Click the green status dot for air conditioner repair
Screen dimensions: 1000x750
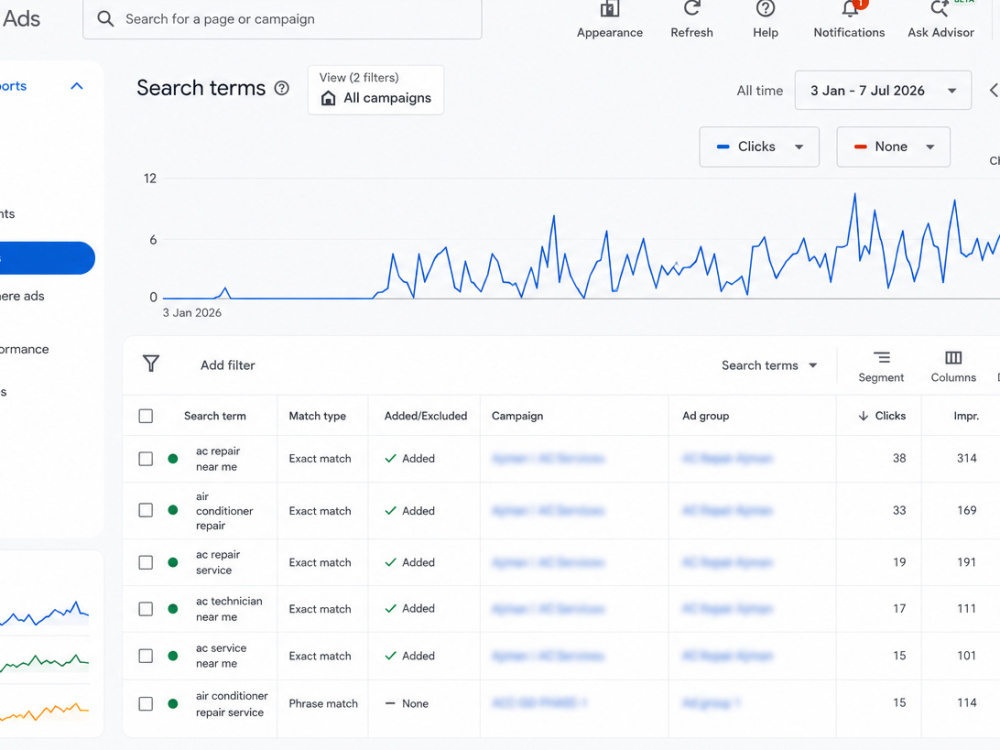point(173,510)
